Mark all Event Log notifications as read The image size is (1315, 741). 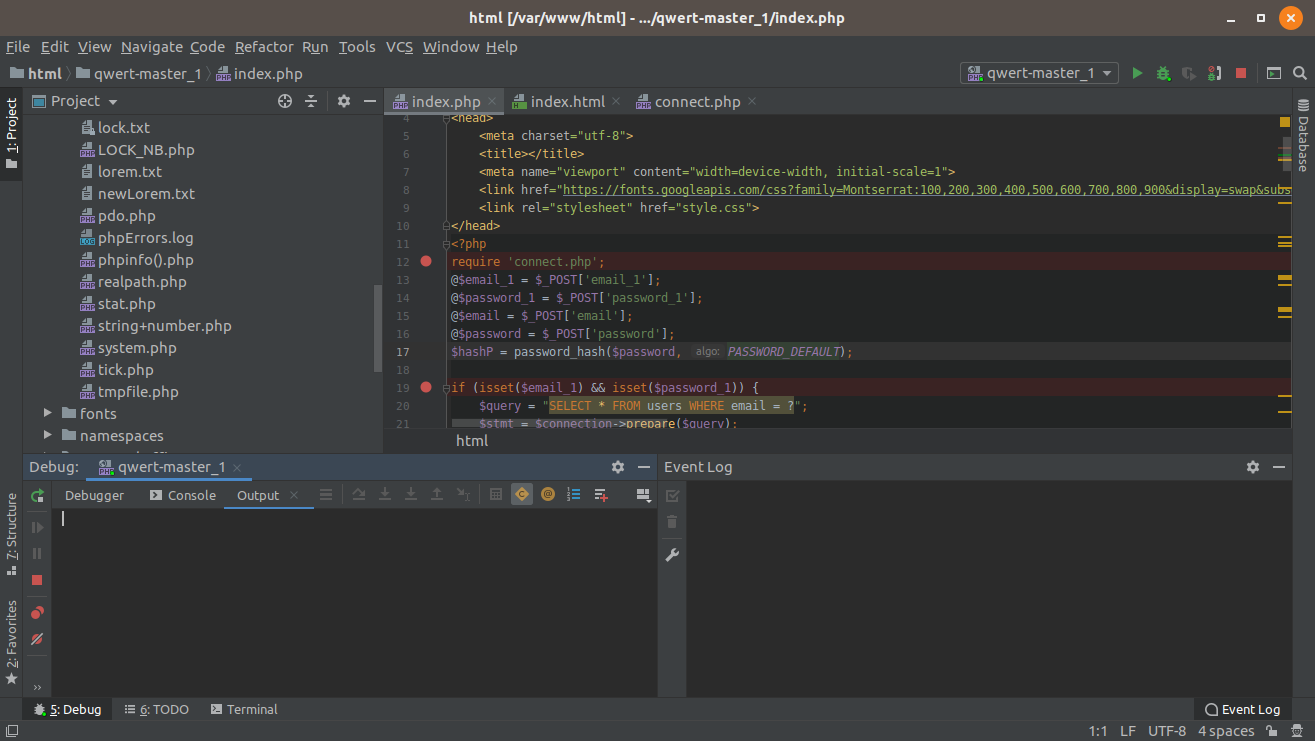coord(672,495)
